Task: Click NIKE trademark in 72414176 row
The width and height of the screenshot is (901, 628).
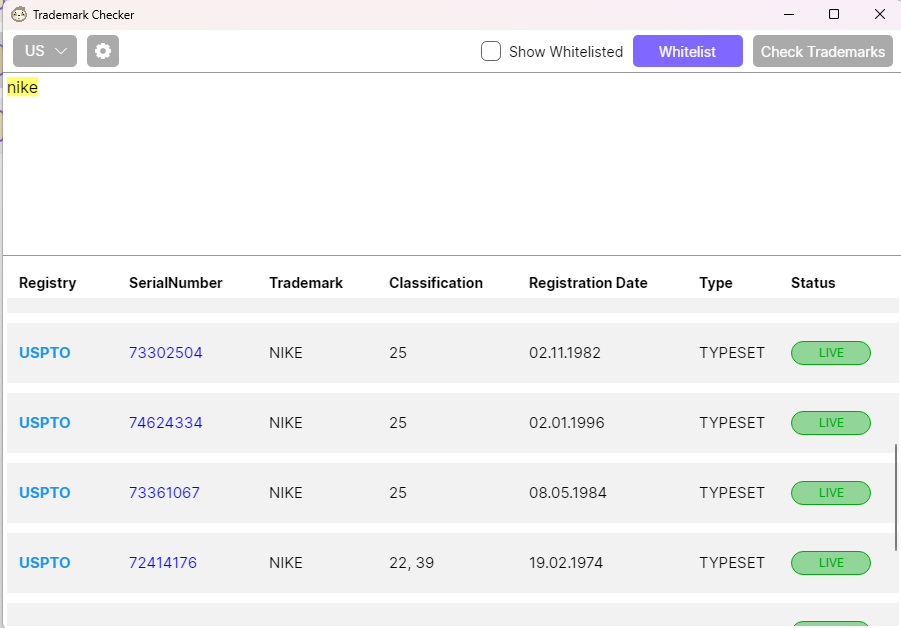Action: pos(286,563)
